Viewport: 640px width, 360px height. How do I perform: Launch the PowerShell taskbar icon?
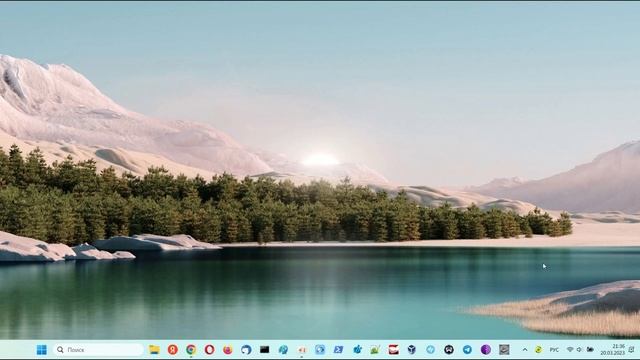pyautogui.click(x=338, y=350)
